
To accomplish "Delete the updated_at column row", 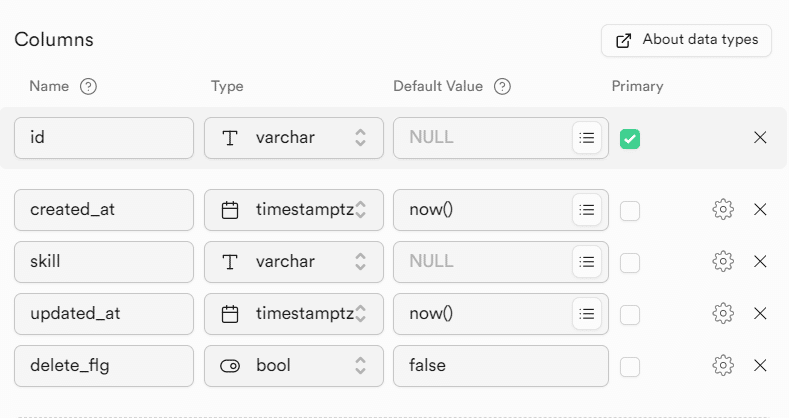I will coord(760,313).
